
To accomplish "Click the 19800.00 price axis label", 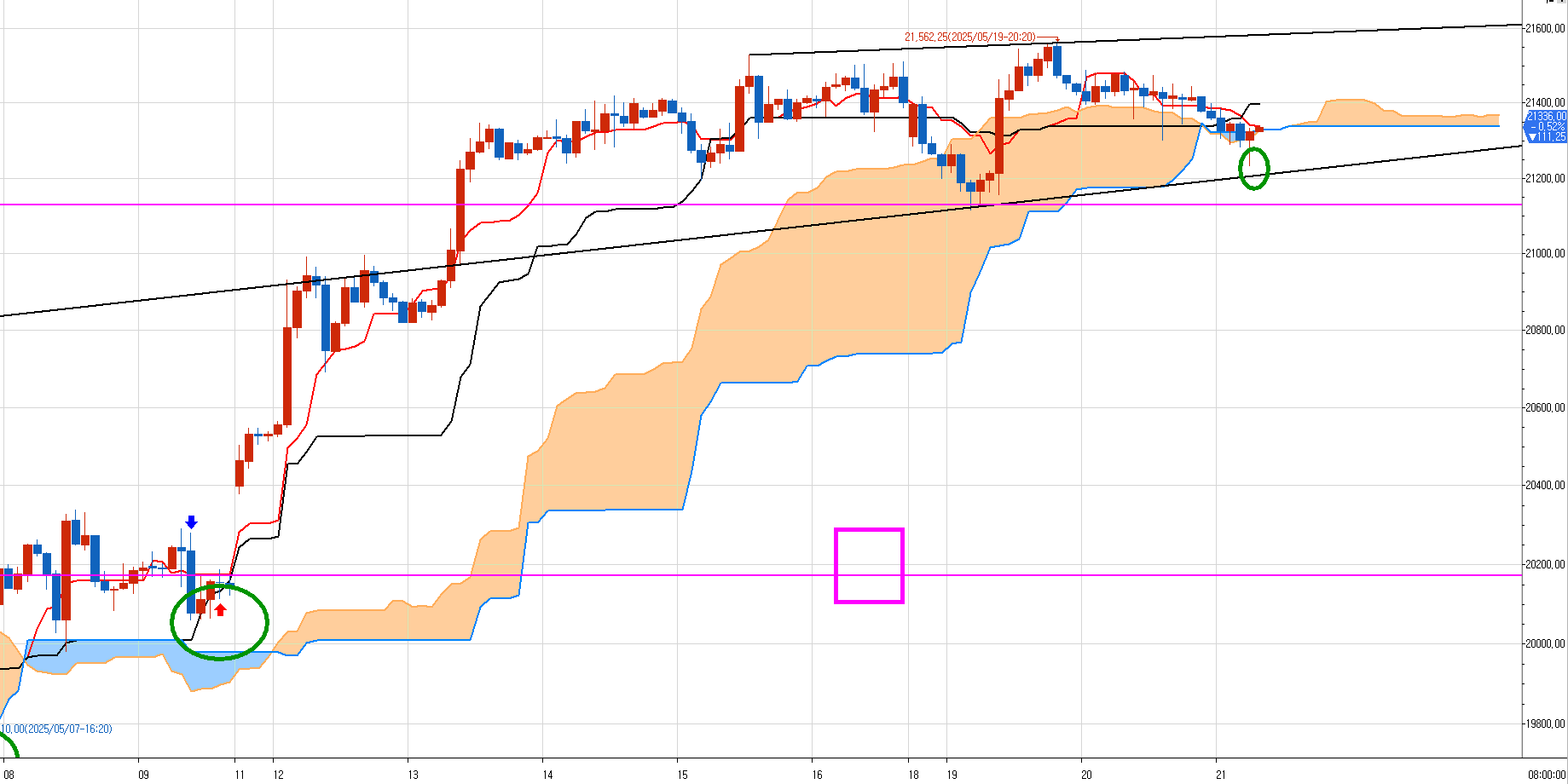I will [1545, 723].
